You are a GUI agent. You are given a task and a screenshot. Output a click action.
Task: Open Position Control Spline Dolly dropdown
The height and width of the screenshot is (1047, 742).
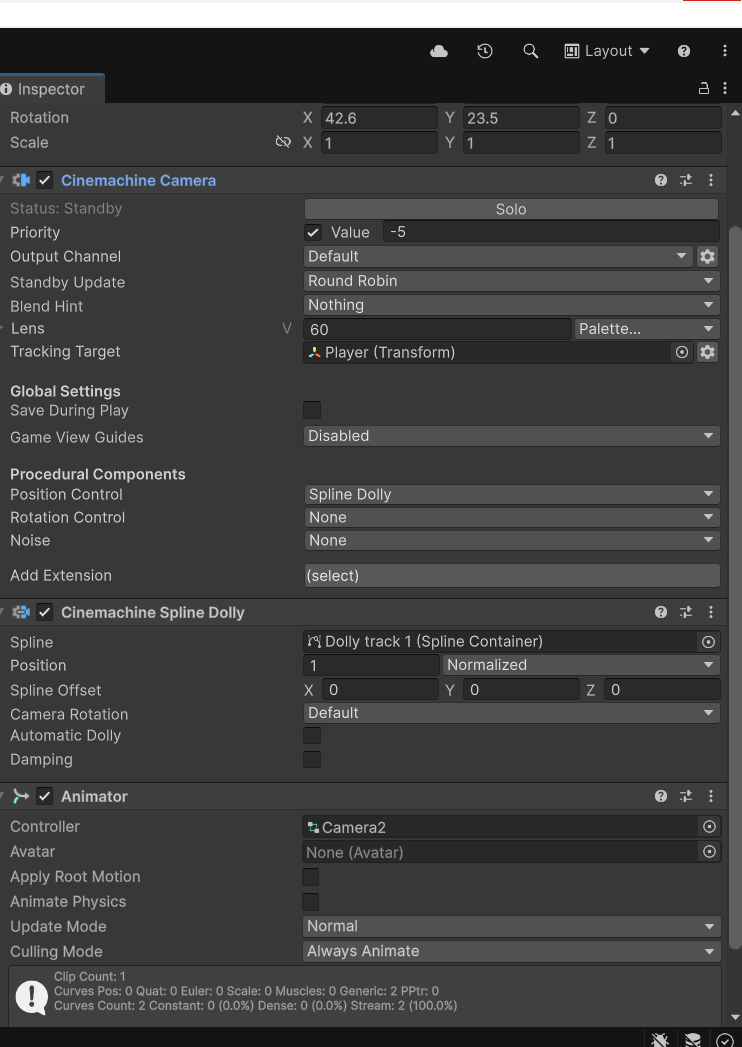point(511,494)
